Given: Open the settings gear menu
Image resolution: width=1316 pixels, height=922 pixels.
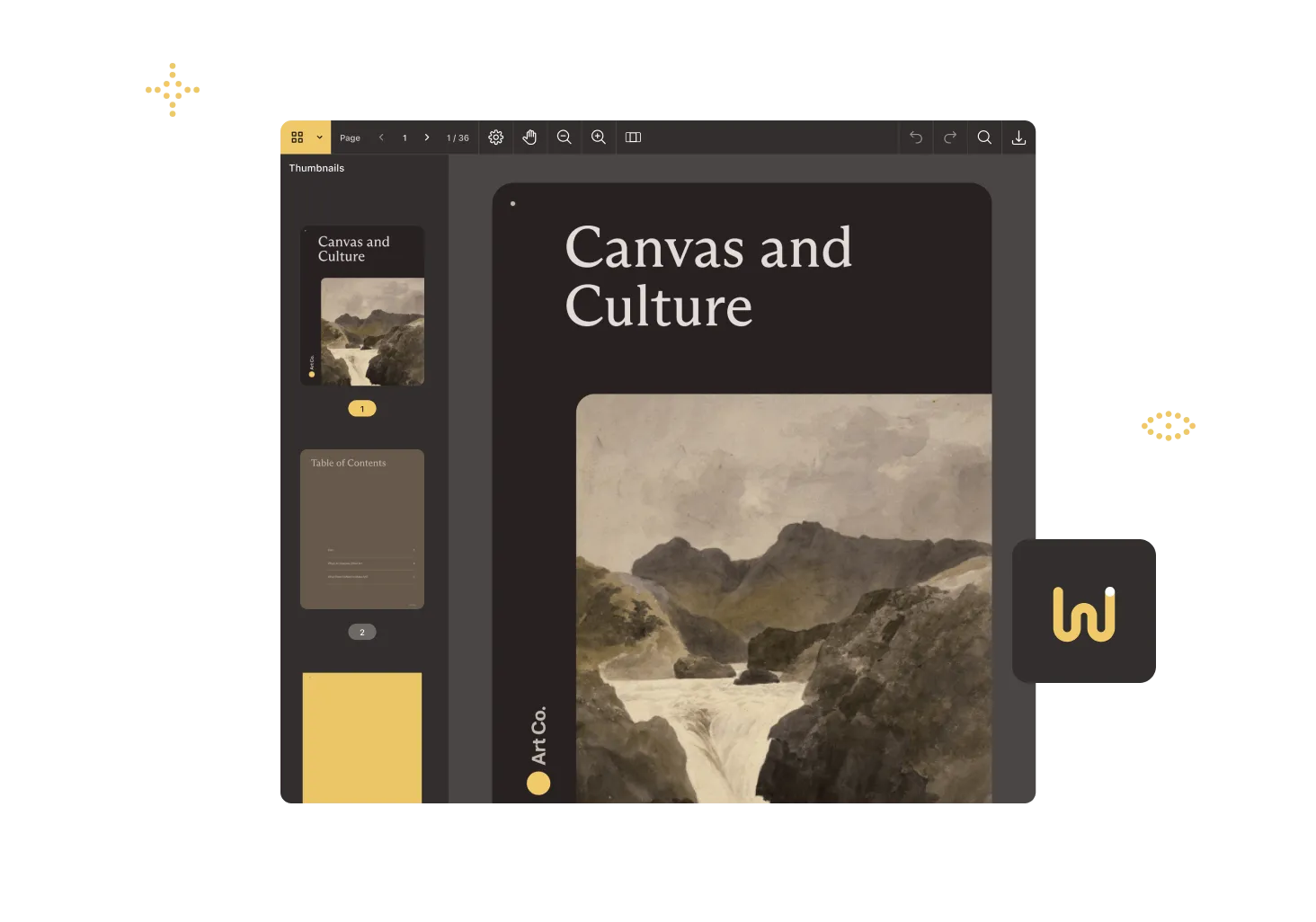Looking at the screenshot, I should coord(496,137).
